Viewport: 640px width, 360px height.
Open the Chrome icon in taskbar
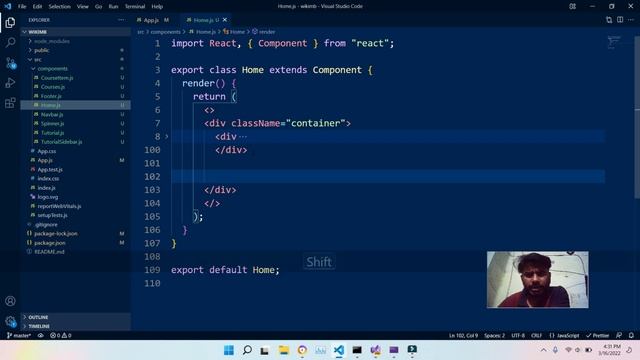[x=302, y=350]
